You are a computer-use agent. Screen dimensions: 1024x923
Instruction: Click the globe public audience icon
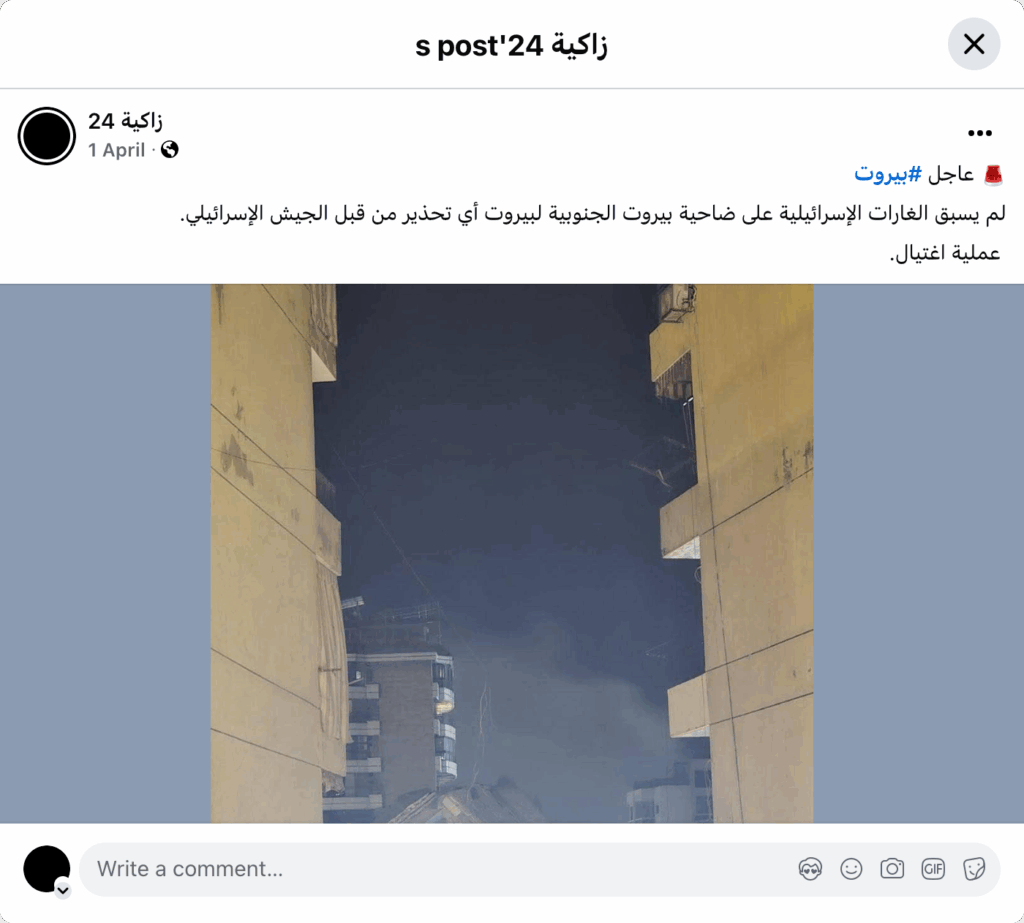coord(170,150)
